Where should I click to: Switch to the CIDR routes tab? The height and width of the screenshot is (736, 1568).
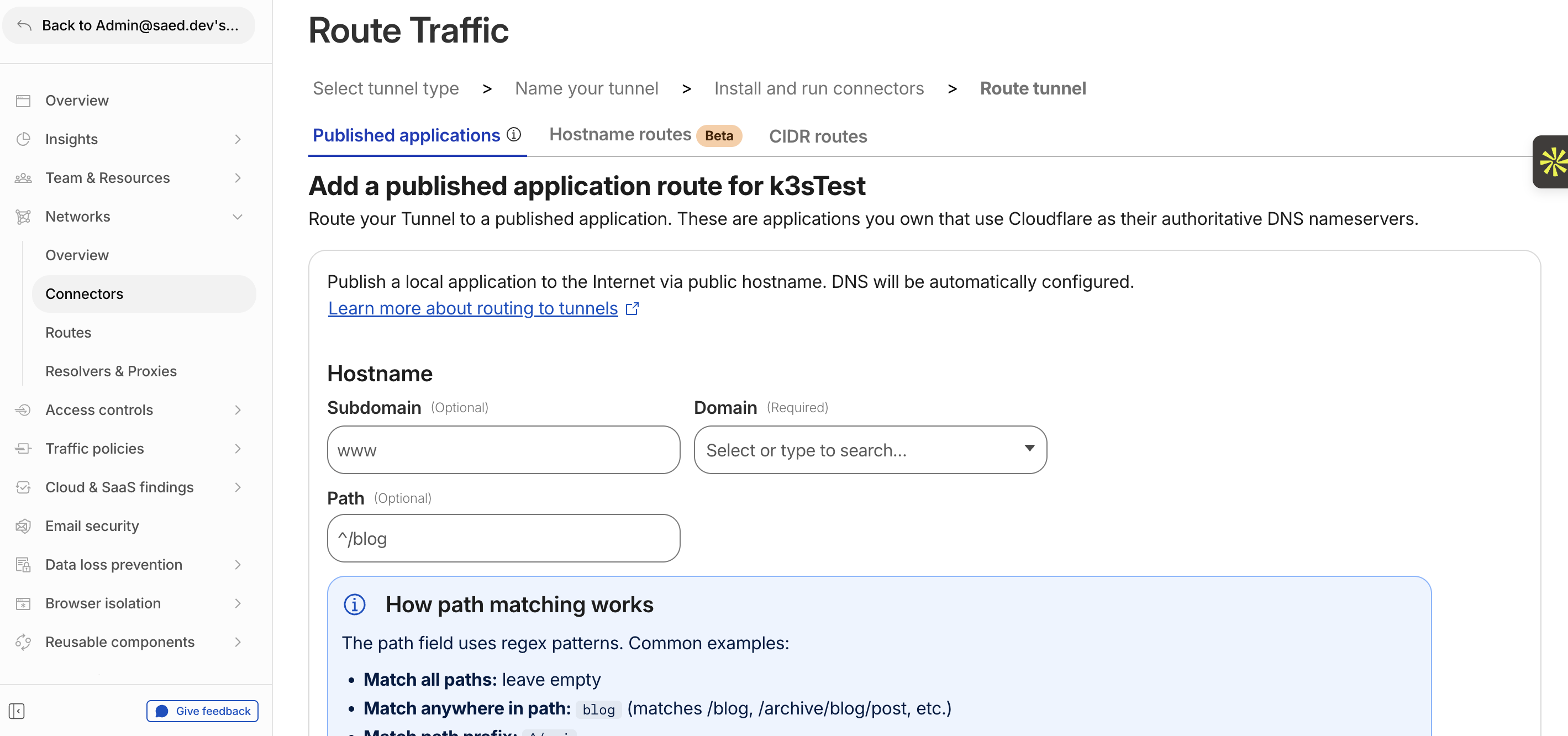(x=818, y=136)
